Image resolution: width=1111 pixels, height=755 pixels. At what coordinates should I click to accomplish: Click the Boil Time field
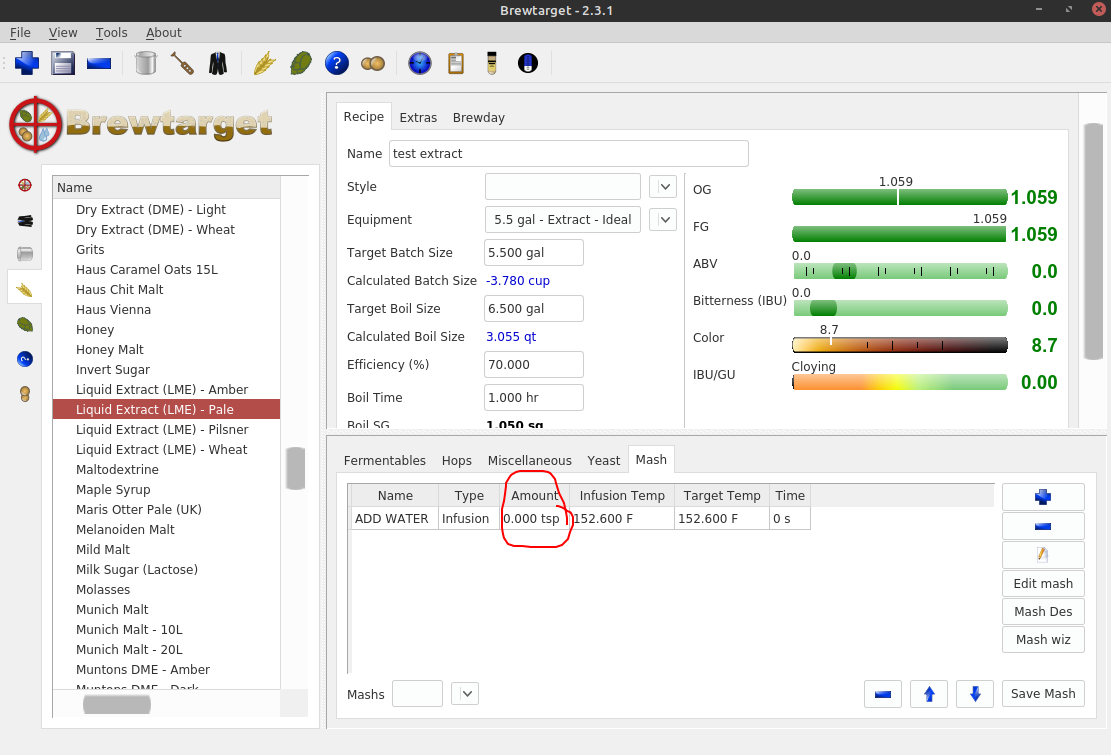(x=534, y=398)
